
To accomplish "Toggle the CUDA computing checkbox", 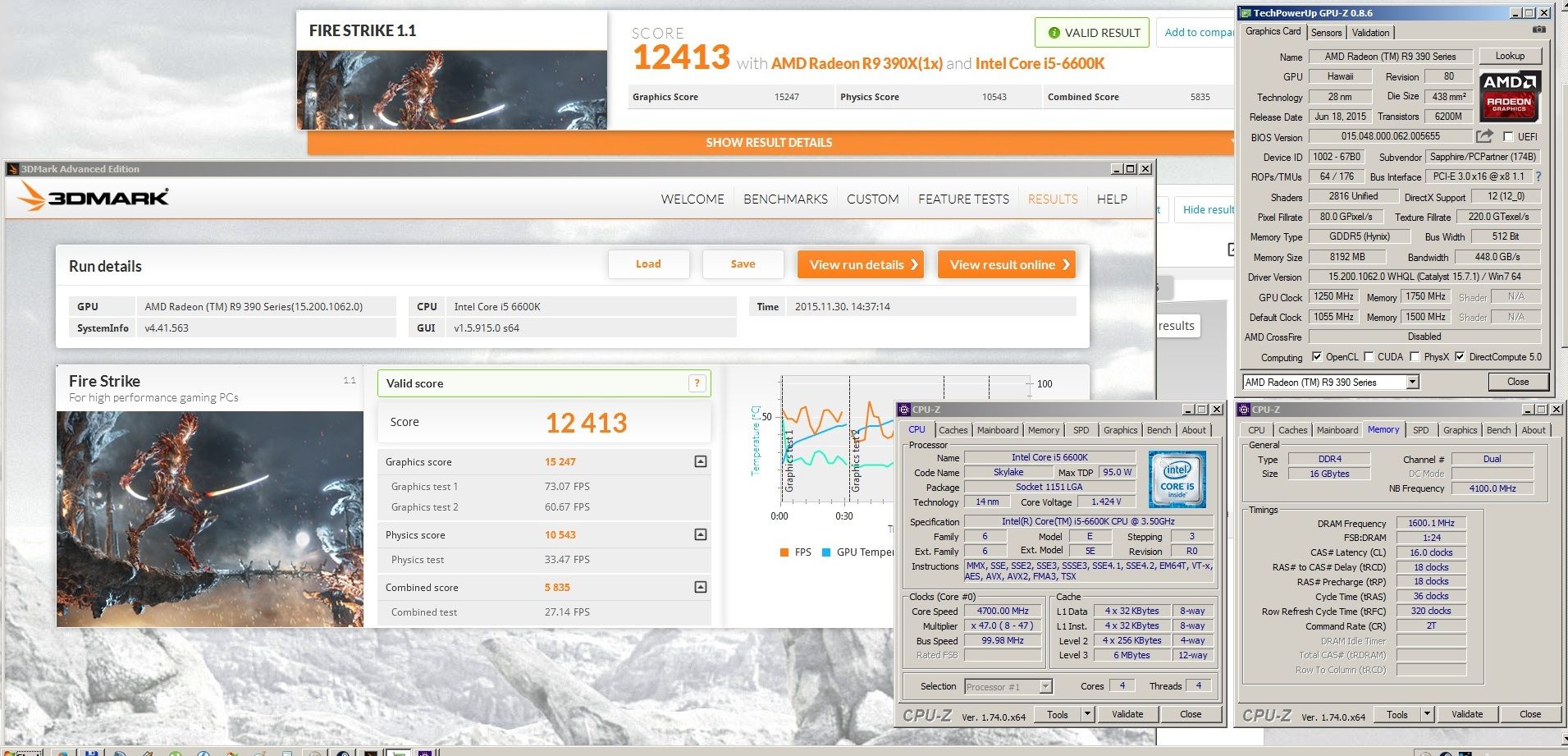I will 1369,356.
